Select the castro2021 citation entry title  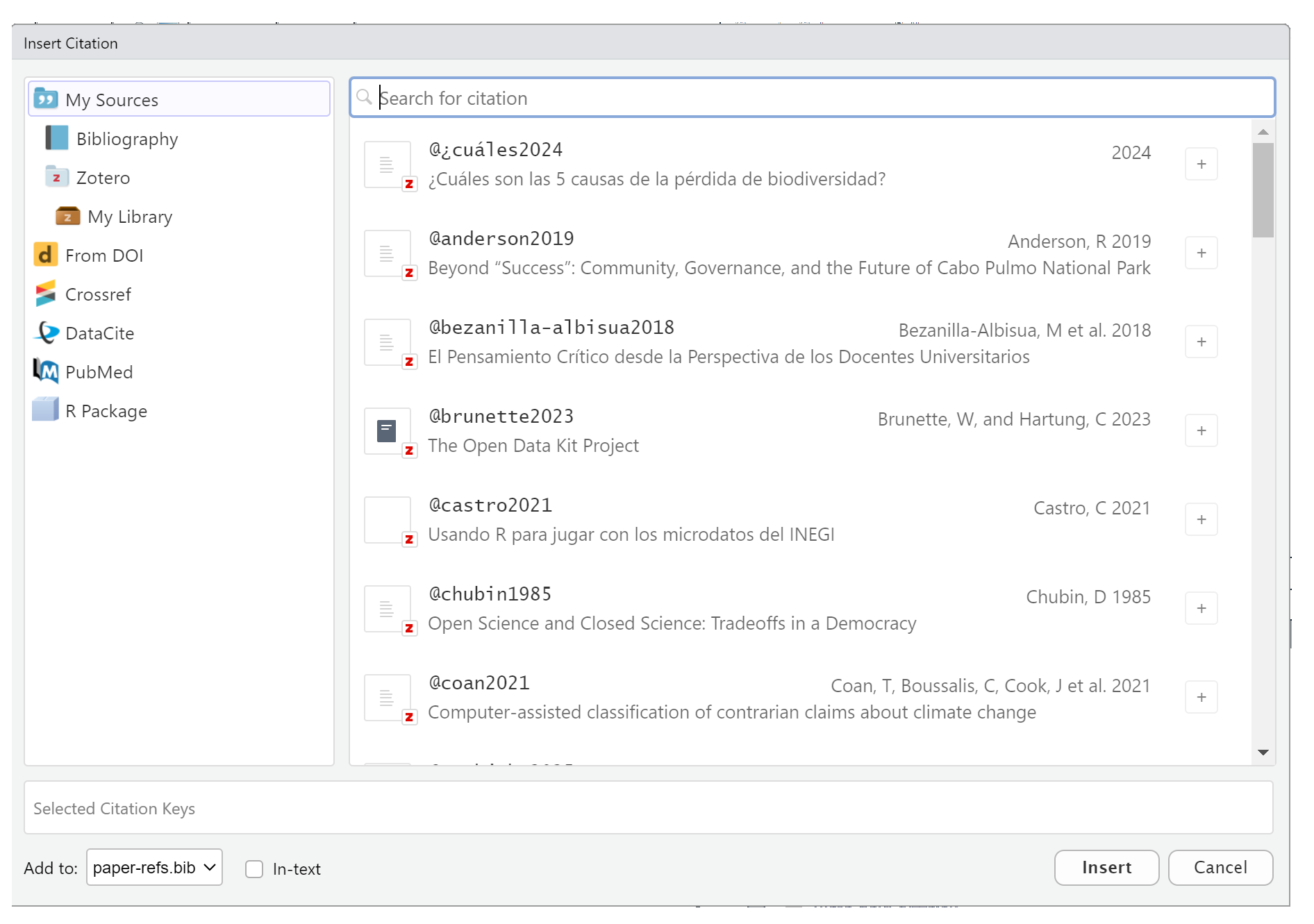pos(631,535)
